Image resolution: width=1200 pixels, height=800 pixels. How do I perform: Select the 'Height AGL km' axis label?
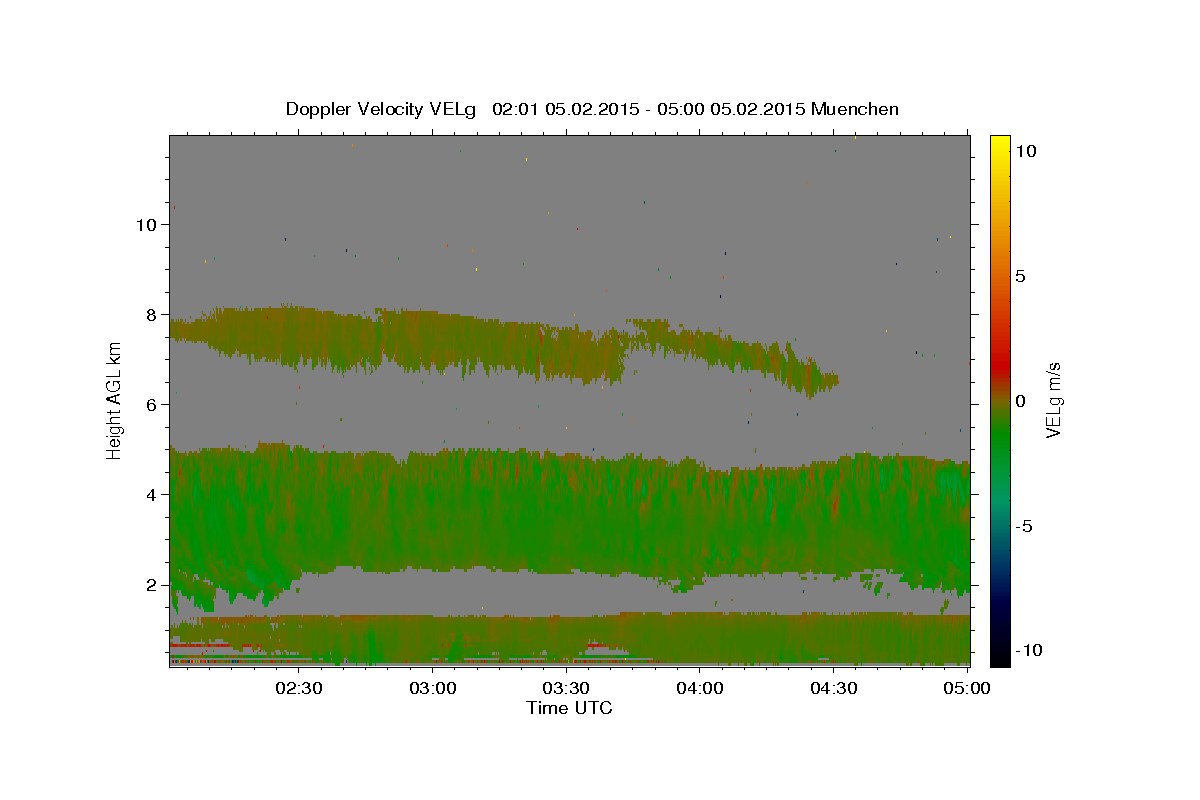pyautogui.click(x=114, y=400)
